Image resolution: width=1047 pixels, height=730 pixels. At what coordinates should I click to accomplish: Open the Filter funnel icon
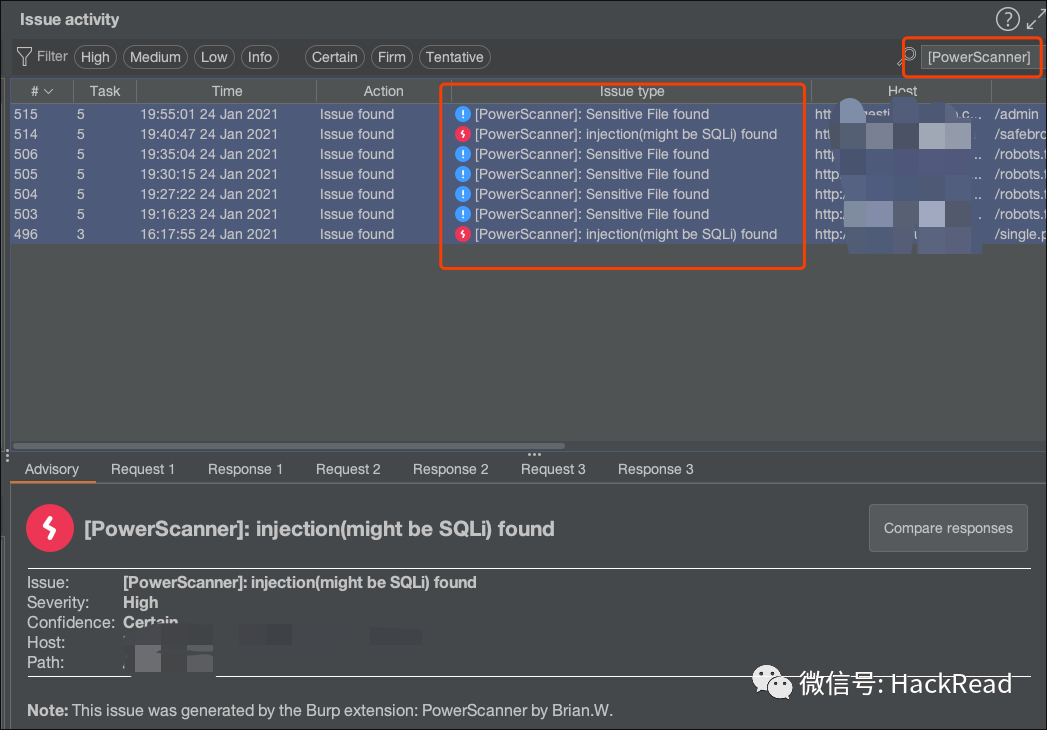click(24, 57)
